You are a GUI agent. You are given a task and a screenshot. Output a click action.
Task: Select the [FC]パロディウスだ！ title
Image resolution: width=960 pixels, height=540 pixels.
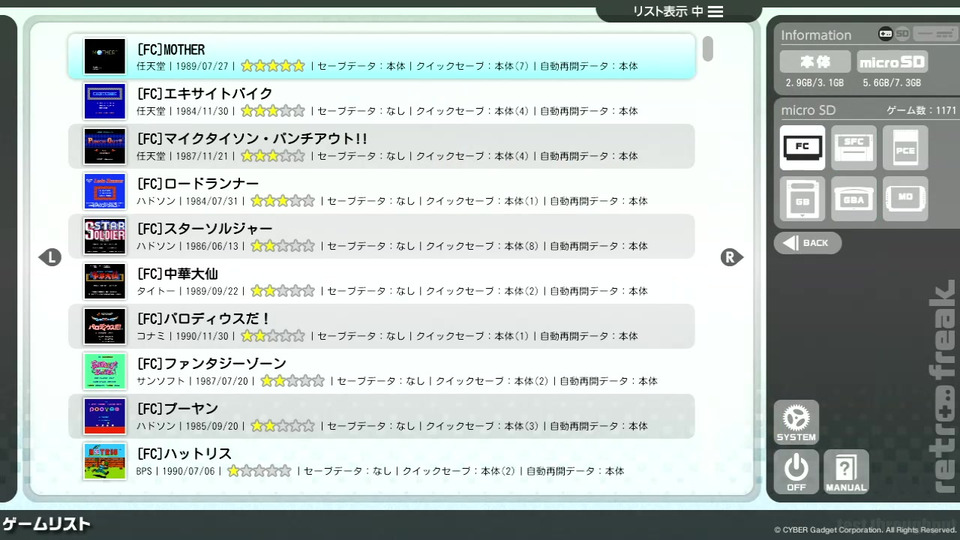[203, 318]
